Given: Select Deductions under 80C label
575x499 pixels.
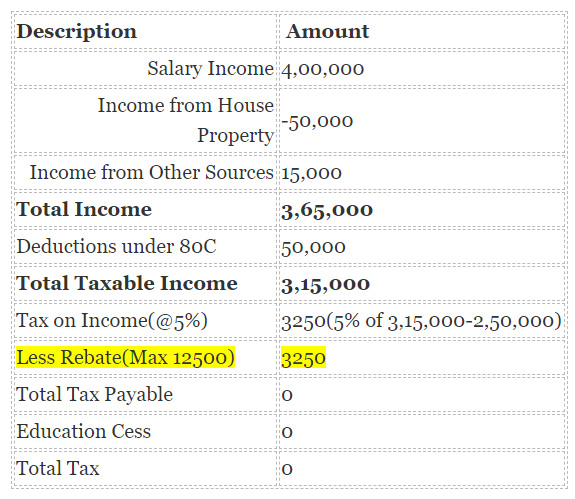Looking at the screenshot, I should click(116, 246).
